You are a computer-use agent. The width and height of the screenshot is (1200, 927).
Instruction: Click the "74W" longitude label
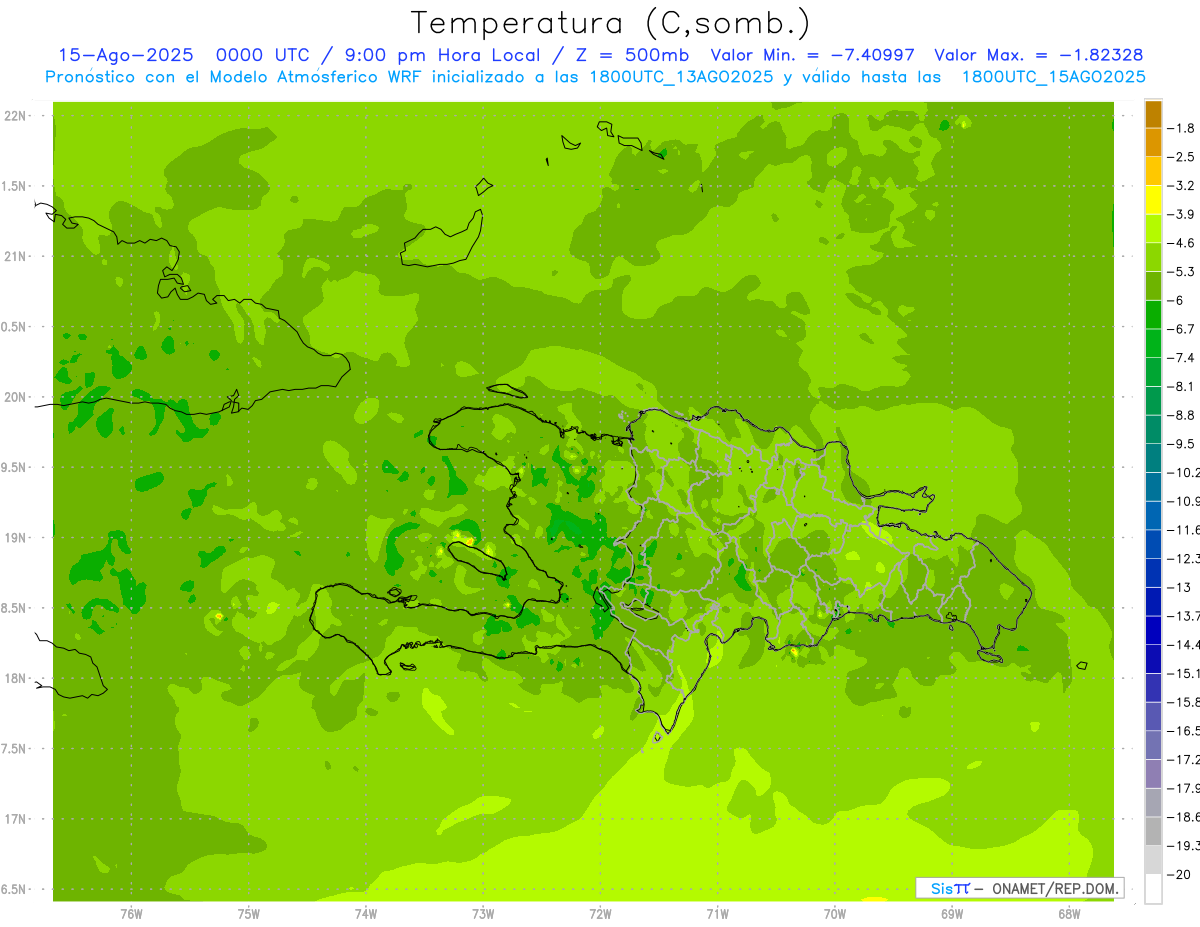pyautogui.click(x=366, y=913)
